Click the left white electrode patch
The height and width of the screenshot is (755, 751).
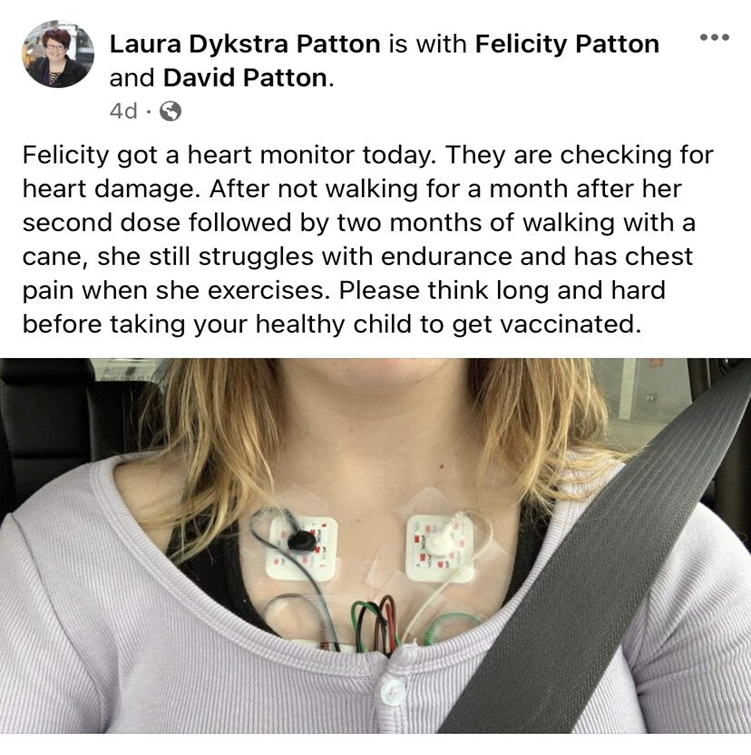(x=301, y=548)
